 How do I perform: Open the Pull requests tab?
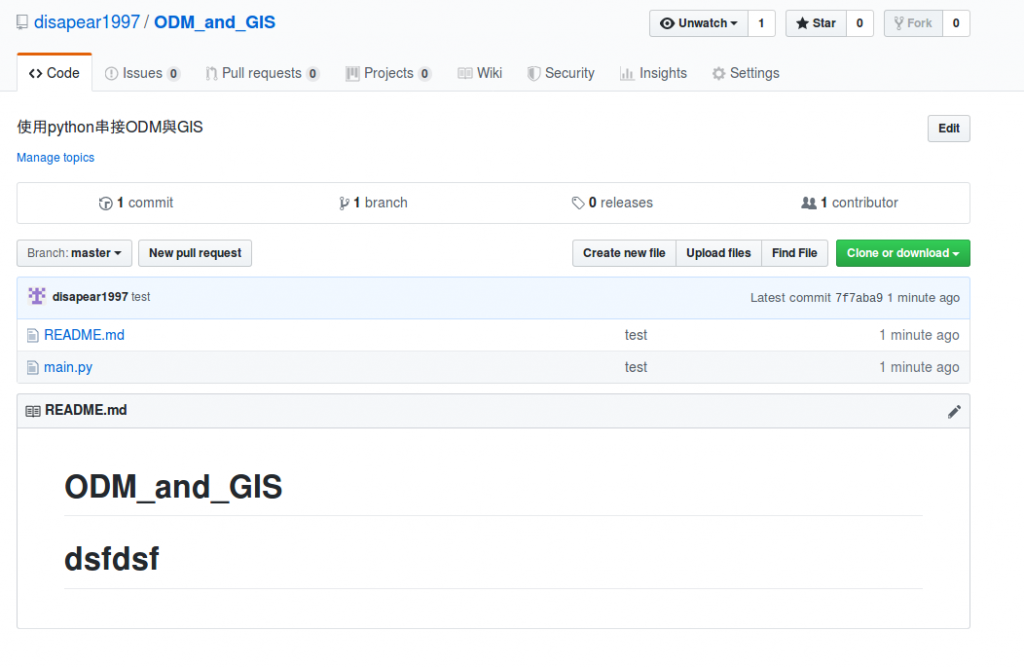[x=263, y=73]
